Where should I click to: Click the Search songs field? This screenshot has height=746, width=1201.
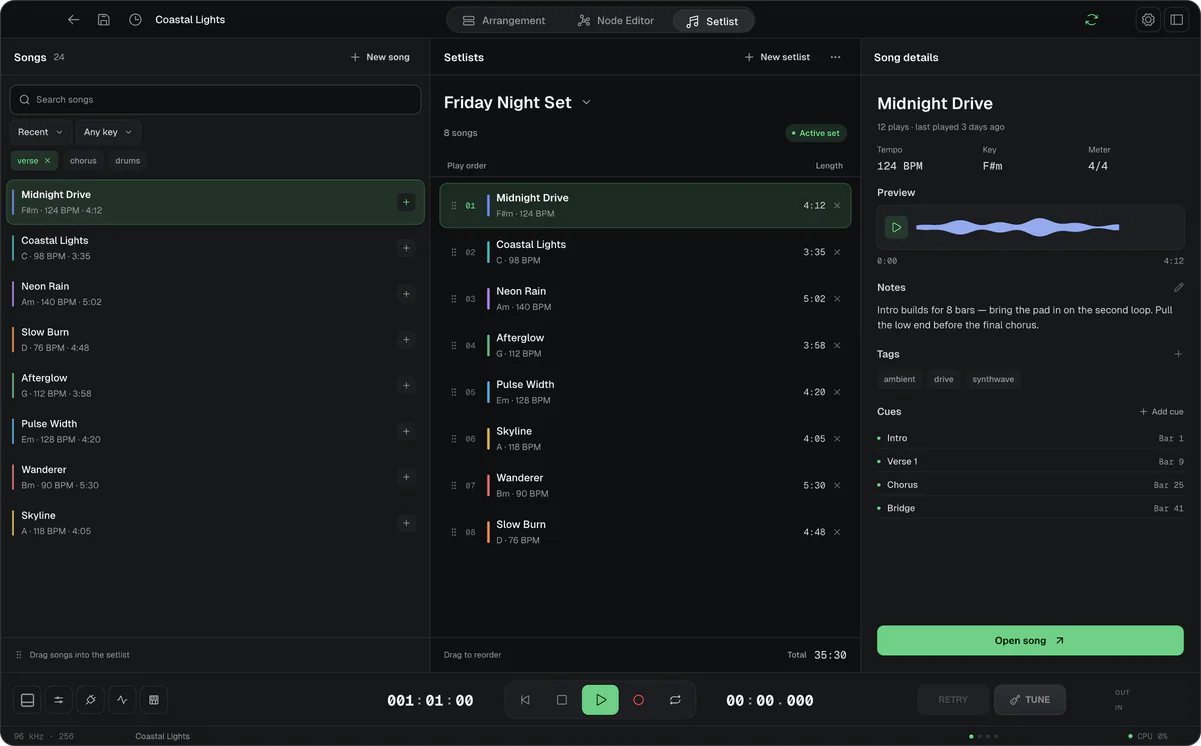coord(215,100)
